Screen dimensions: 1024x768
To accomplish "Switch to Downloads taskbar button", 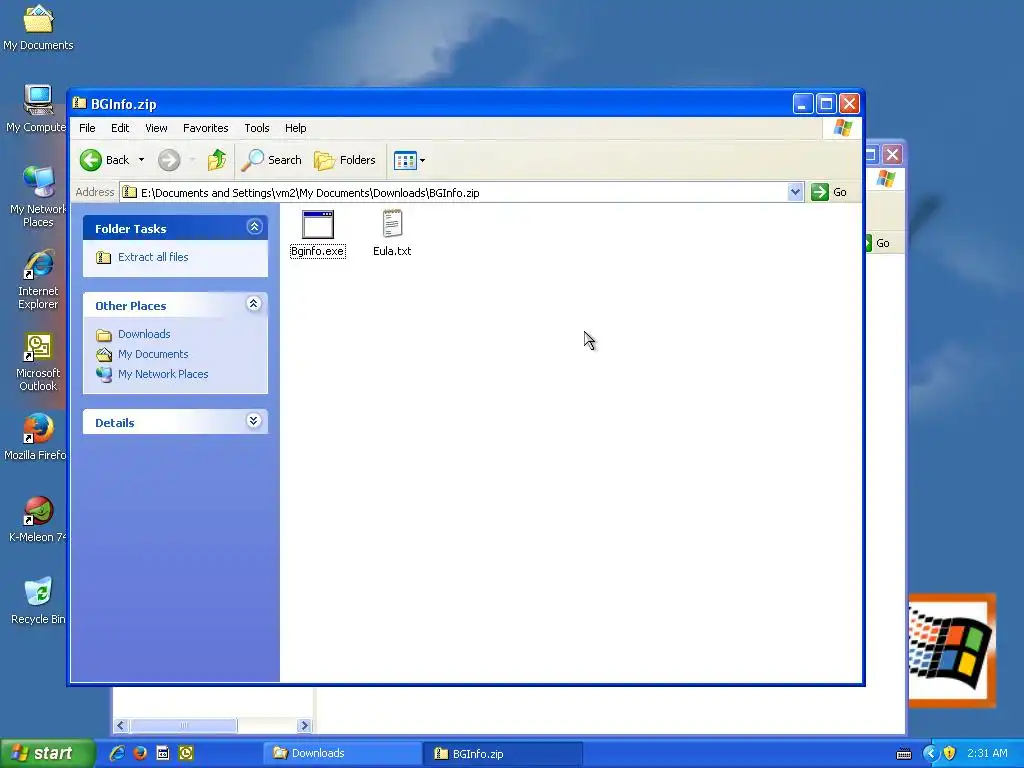I will pyautogui.click(x=343, y=754).
